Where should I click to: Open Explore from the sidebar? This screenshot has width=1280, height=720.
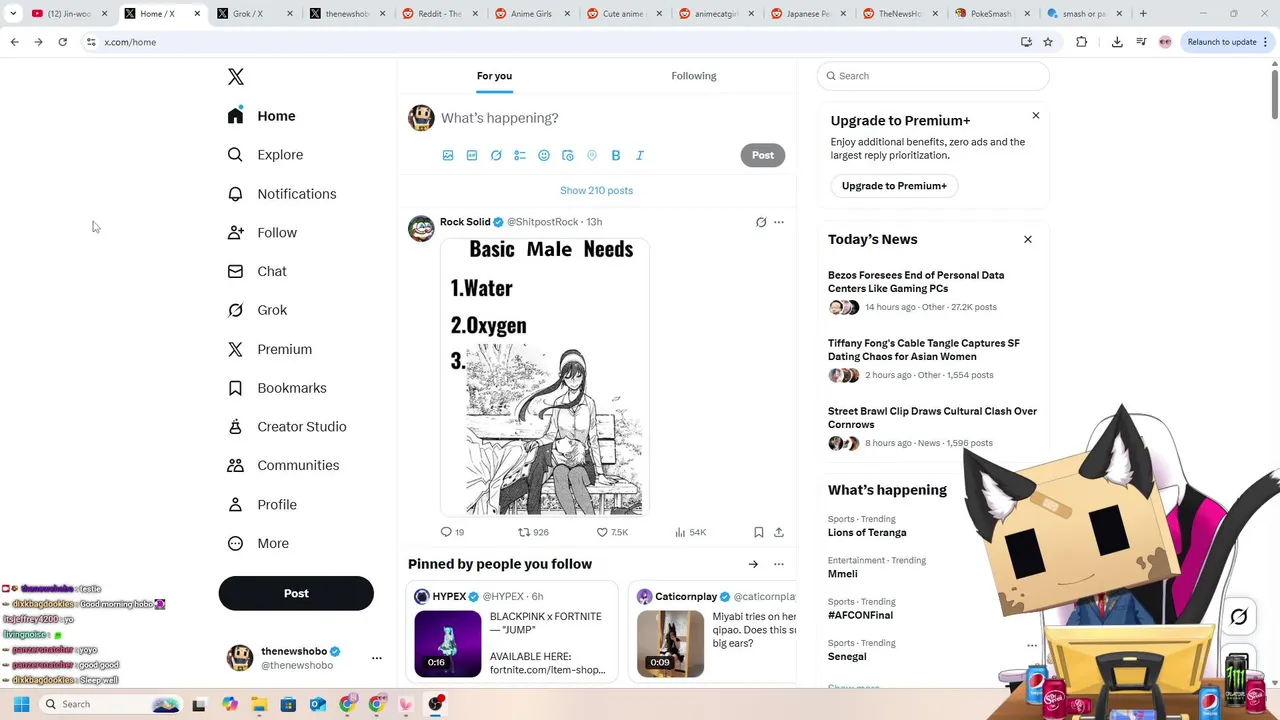coord(265,155)
